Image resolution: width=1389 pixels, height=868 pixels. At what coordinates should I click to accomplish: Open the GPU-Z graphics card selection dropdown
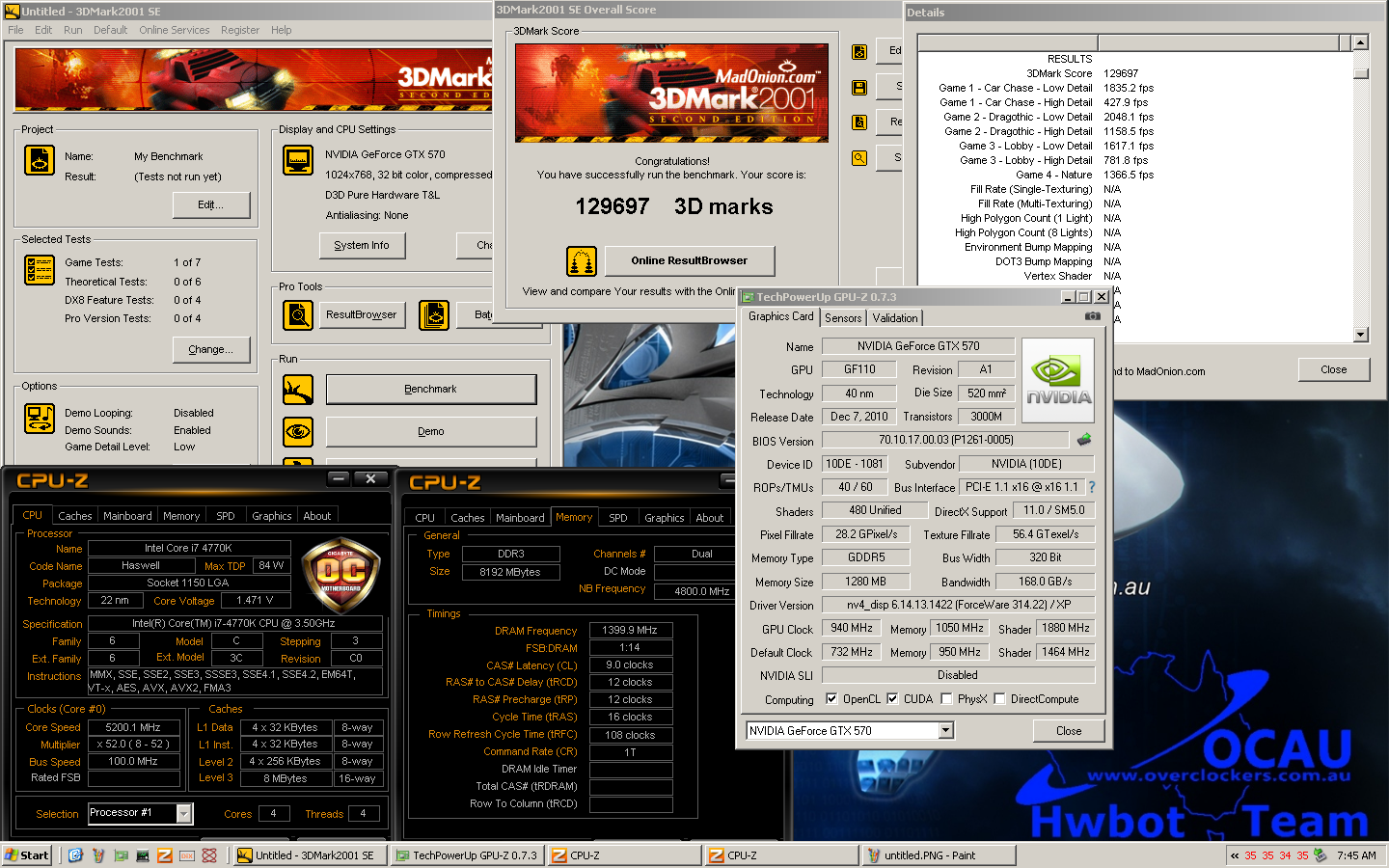946,731
